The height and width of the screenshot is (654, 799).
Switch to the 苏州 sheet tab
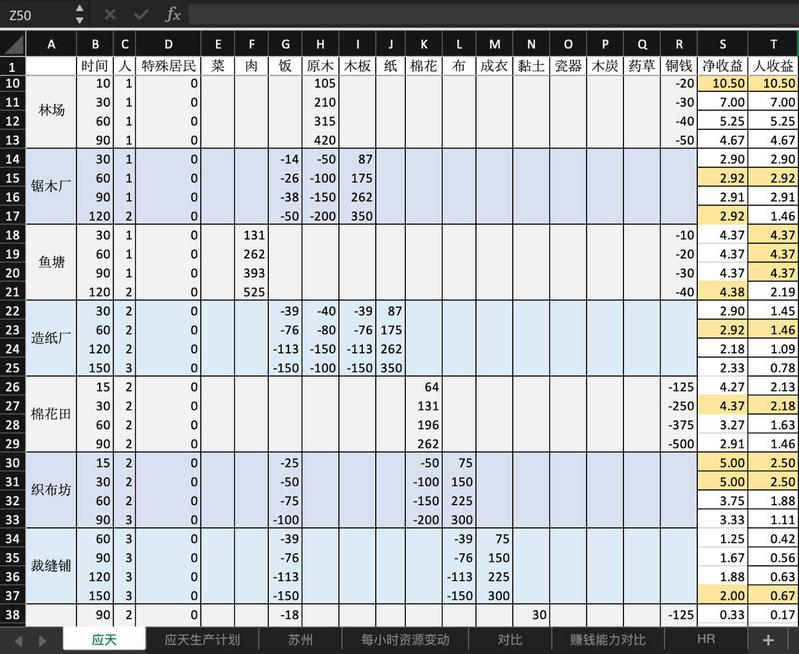pos(300,640)
